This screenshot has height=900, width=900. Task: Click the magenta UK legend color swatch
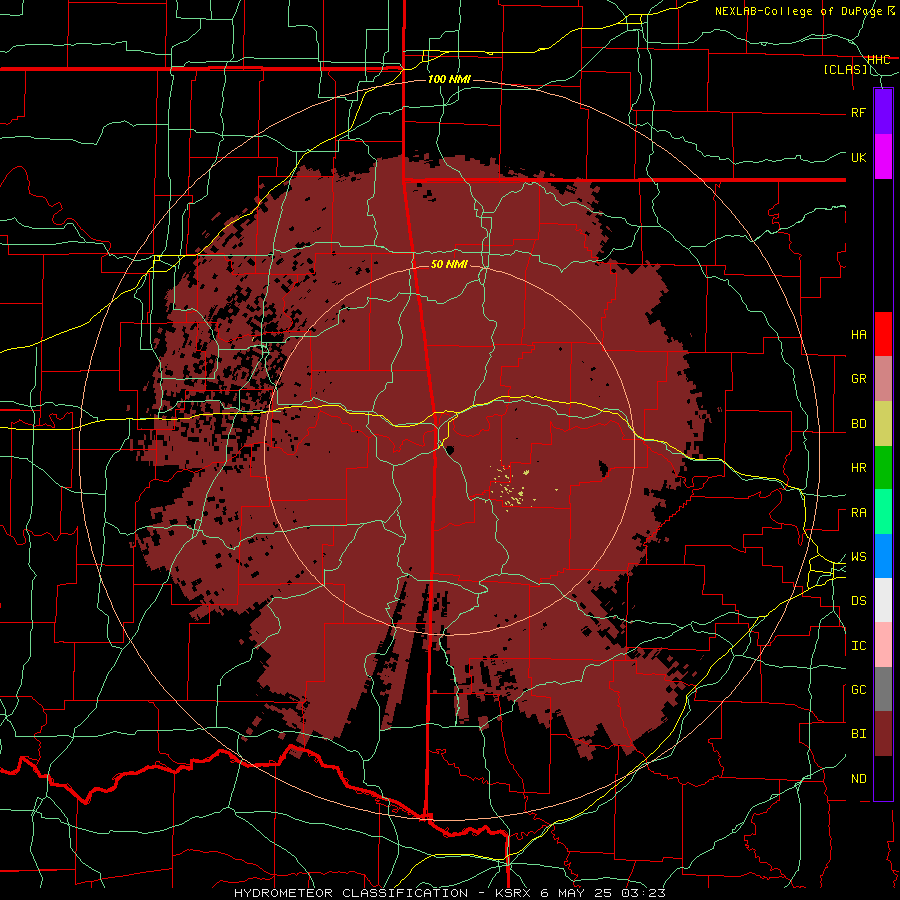883,156
